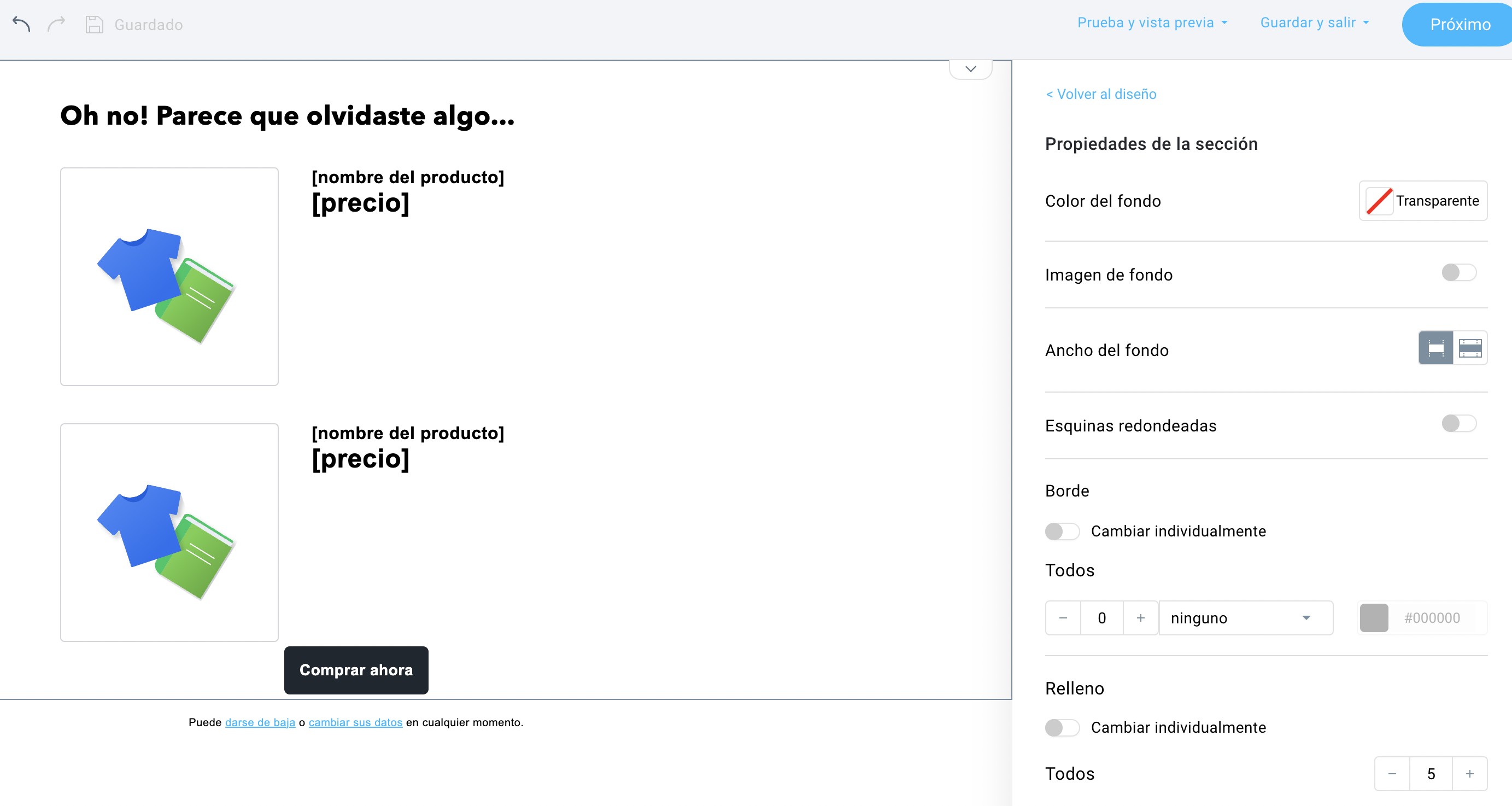Open border style ninguno dropdown

pos(1246,617)
